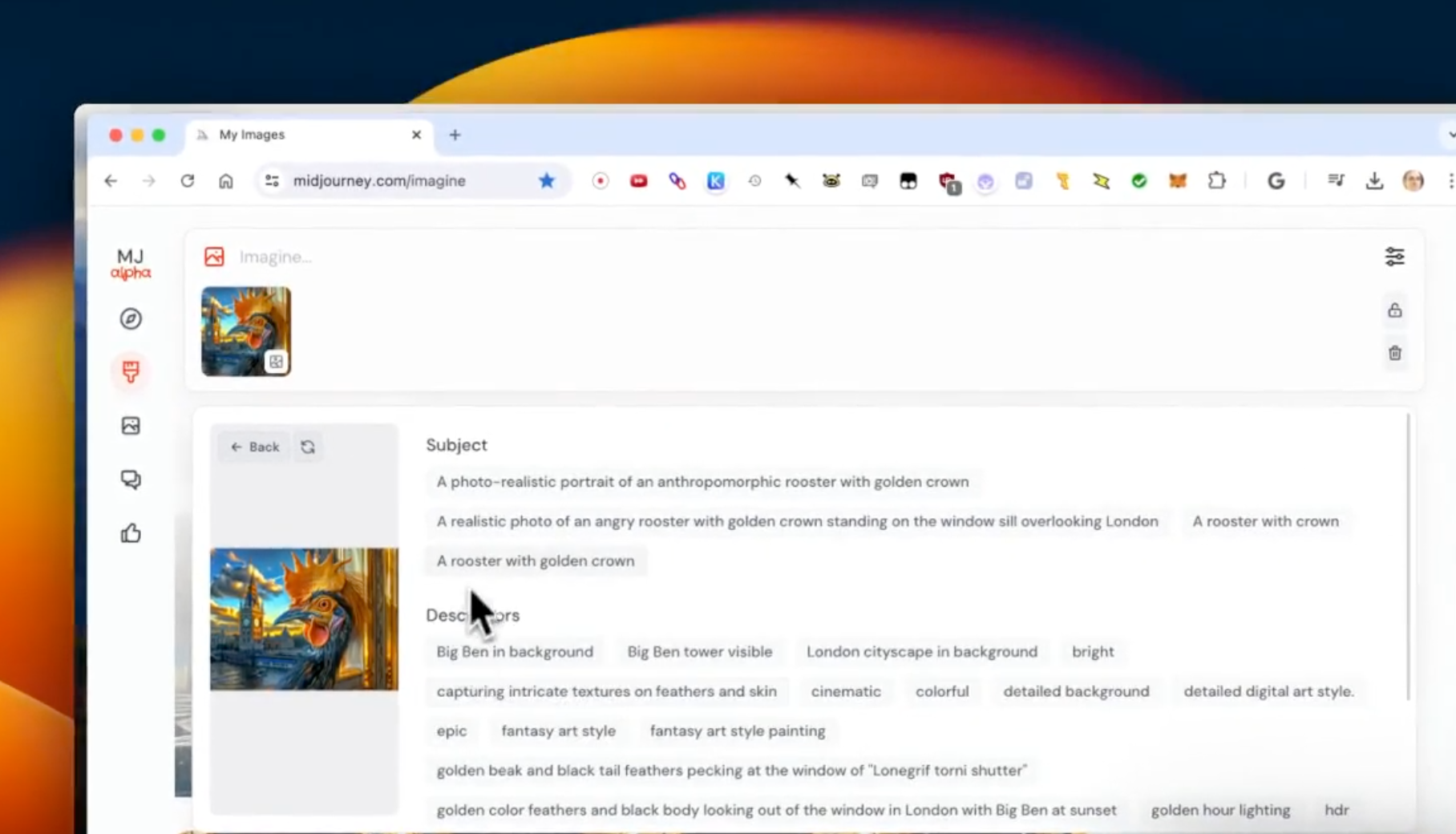Select 'A realistic photo of an angry rooster' chip
The image size is (1456, 834).
click(797, 521)
